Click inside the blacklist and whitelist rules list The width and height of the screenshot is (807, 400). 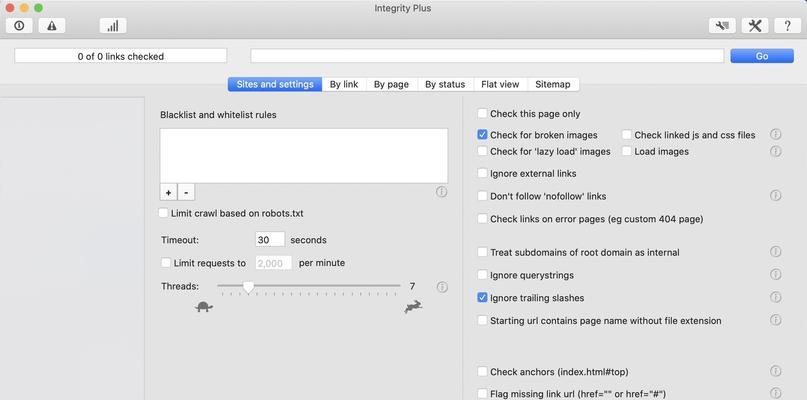coord(304,155)
